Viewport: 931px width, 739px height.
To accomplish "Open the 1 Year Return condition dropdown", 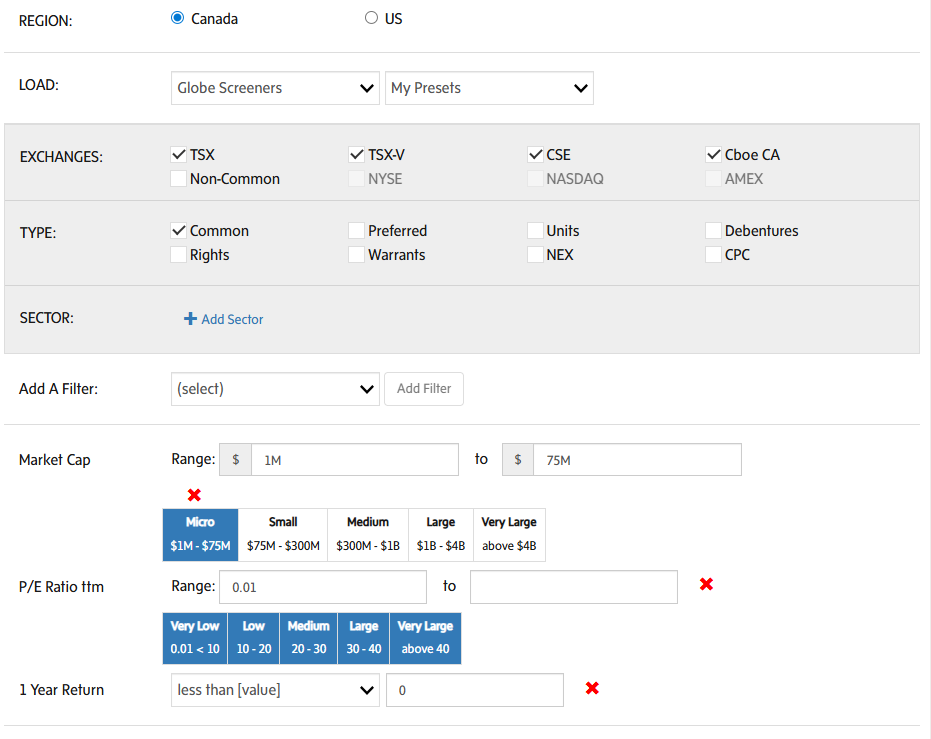I will pyautogui.click(x=275, y=690).
